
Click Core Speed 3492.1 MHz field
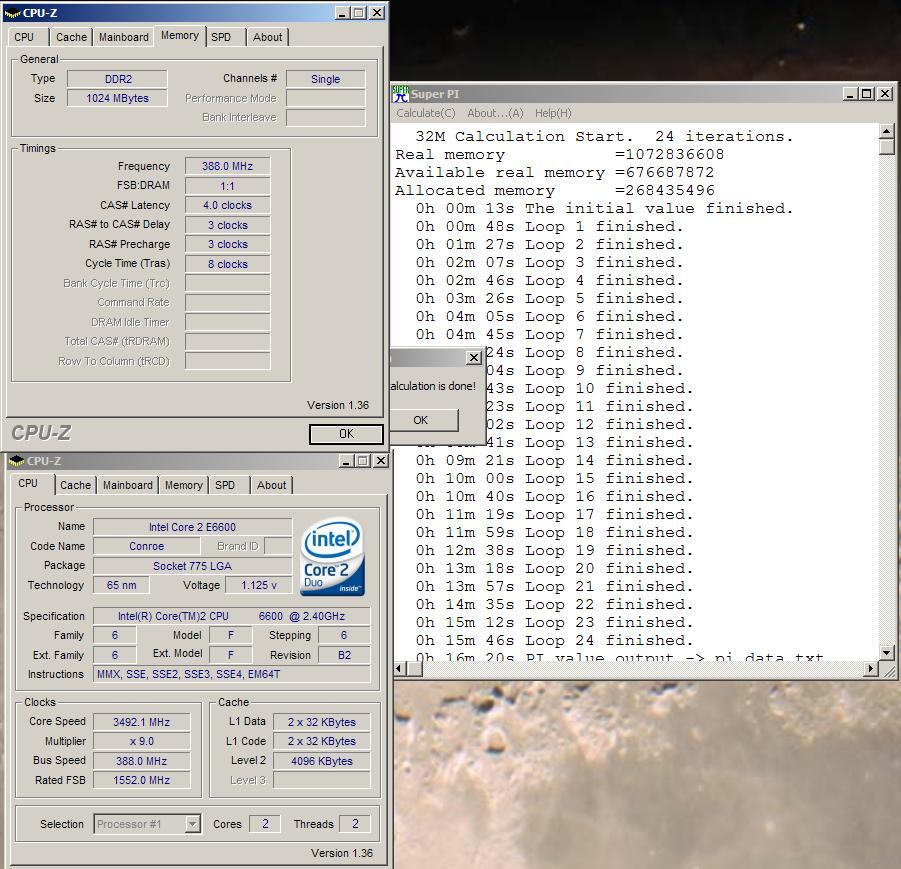click(x=141, y=722)
